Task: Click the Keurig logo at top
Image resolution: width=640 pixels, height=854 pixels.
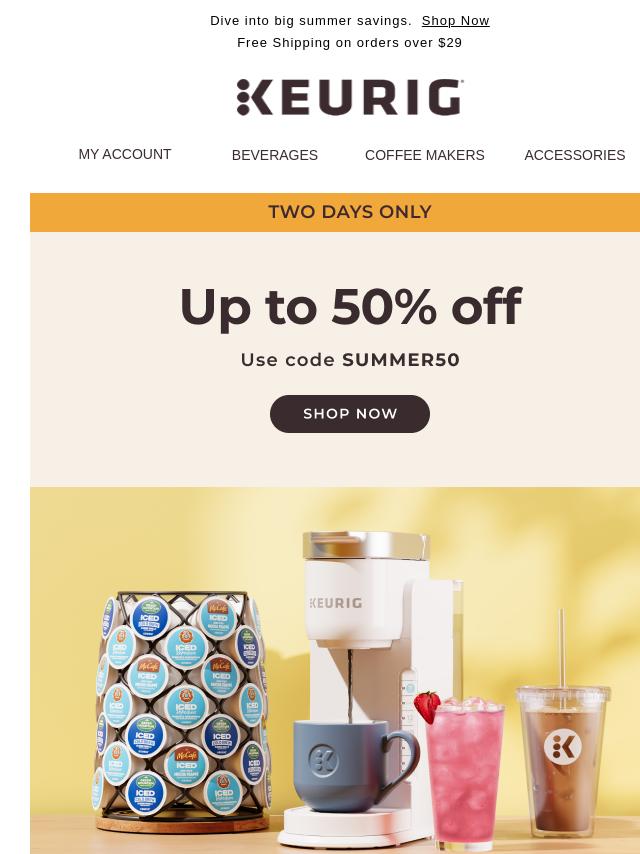Action: [350, 97]
